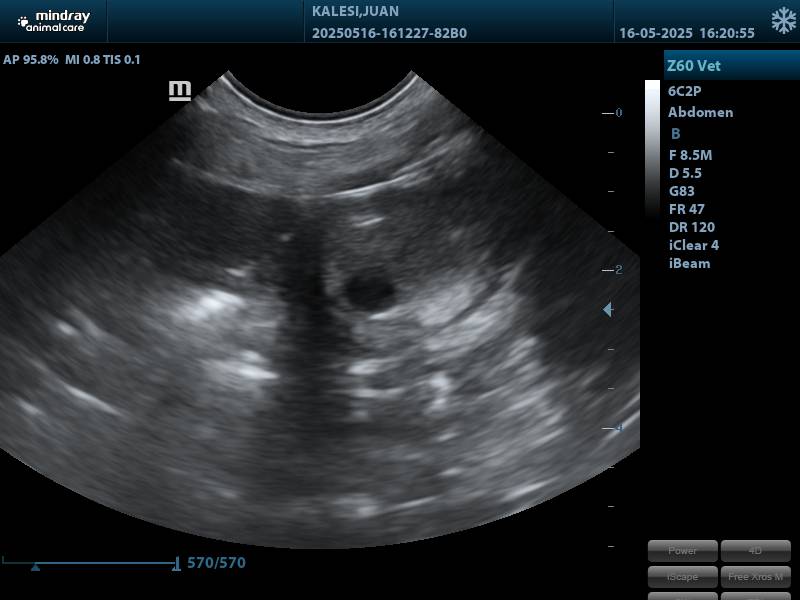Click the F 8.5M frequency parameter
Viewport: 800px width, 600px height.
(690, 155)
